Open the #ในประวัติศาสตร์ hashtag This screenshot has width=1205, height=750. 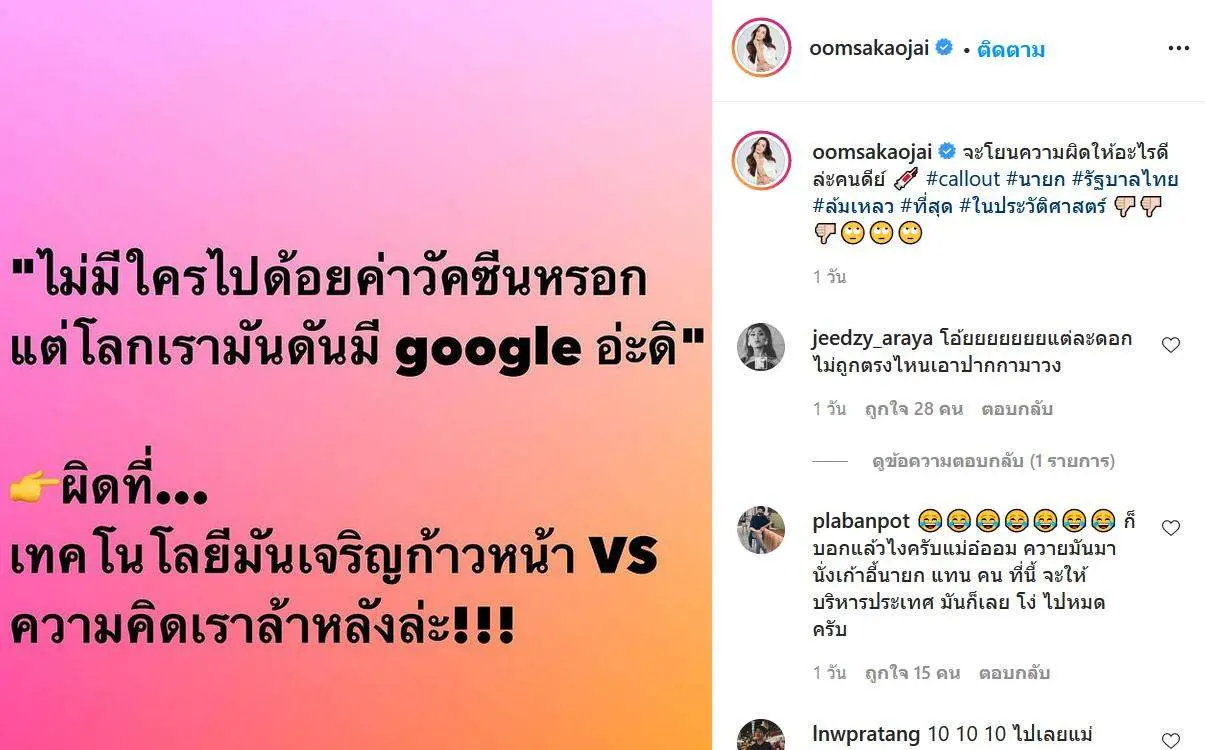point(1032,207)
